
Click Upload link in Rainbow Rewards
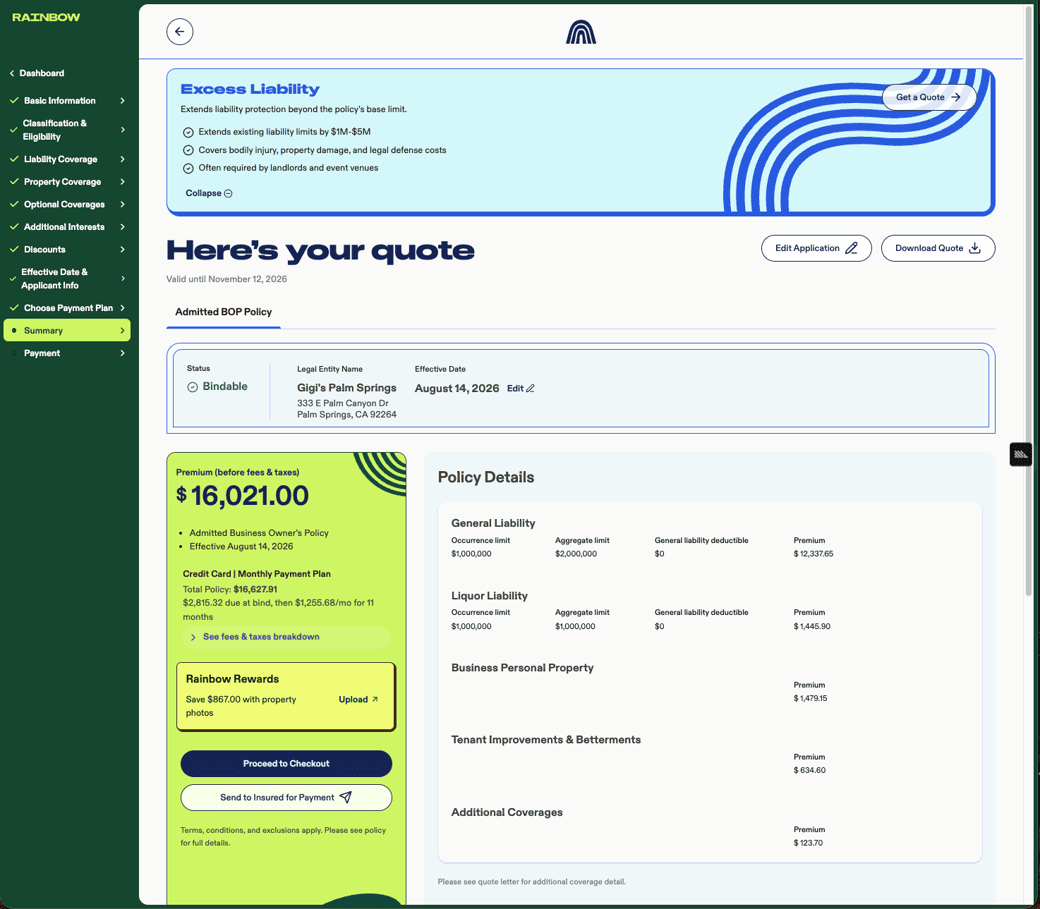pyautogui.click(x=358, y=699)
